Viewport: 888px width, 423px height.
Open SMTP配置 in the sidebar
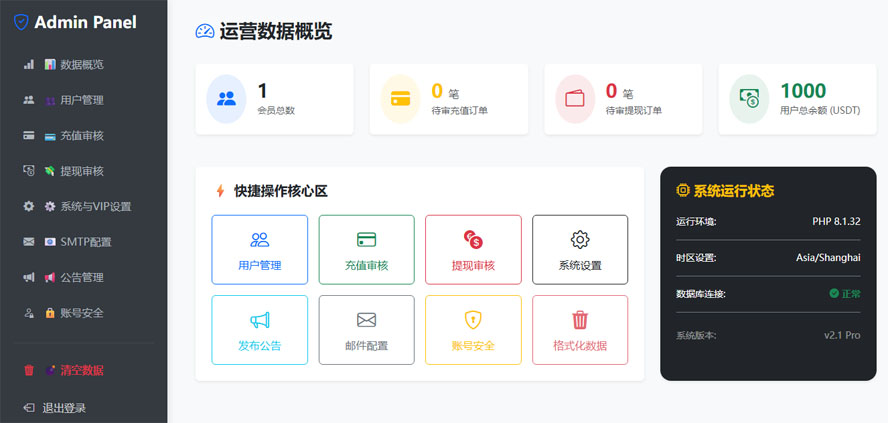tap(84, 242)
